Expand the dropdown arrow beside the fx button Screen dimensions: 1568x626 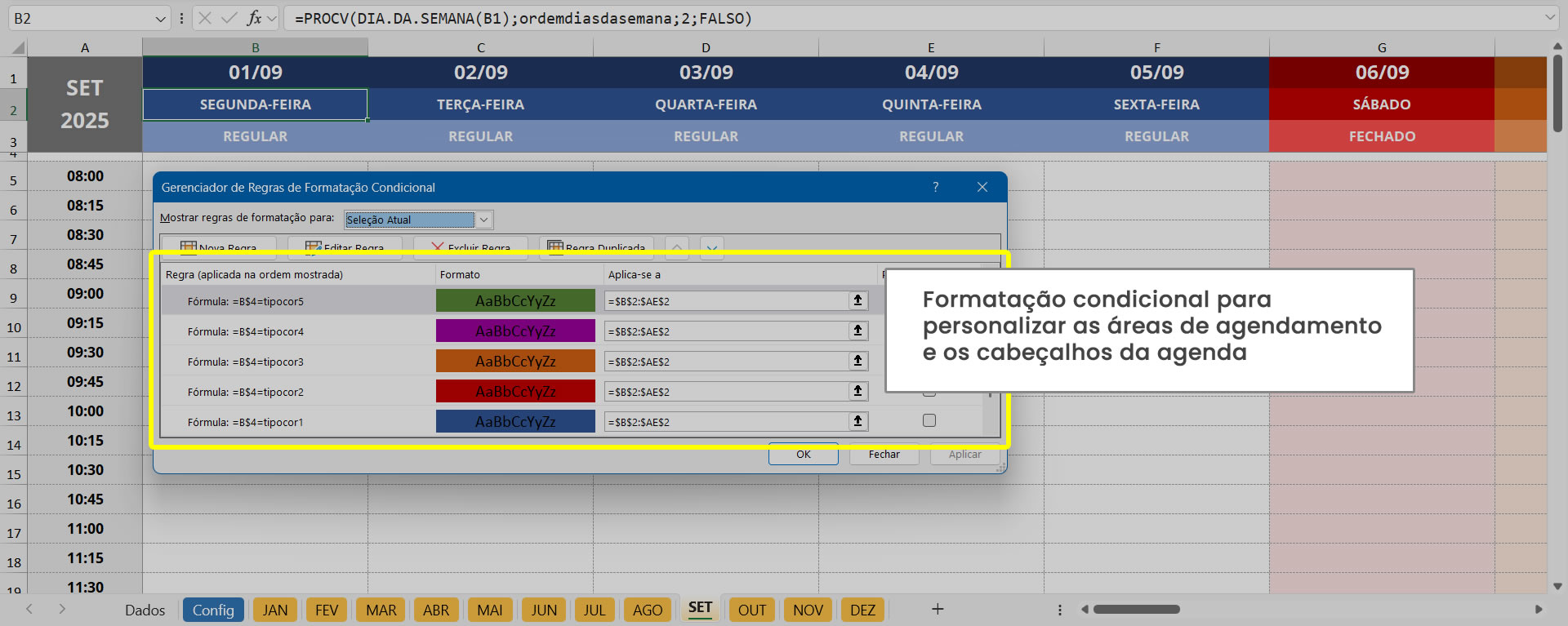(x=272, y=18)
